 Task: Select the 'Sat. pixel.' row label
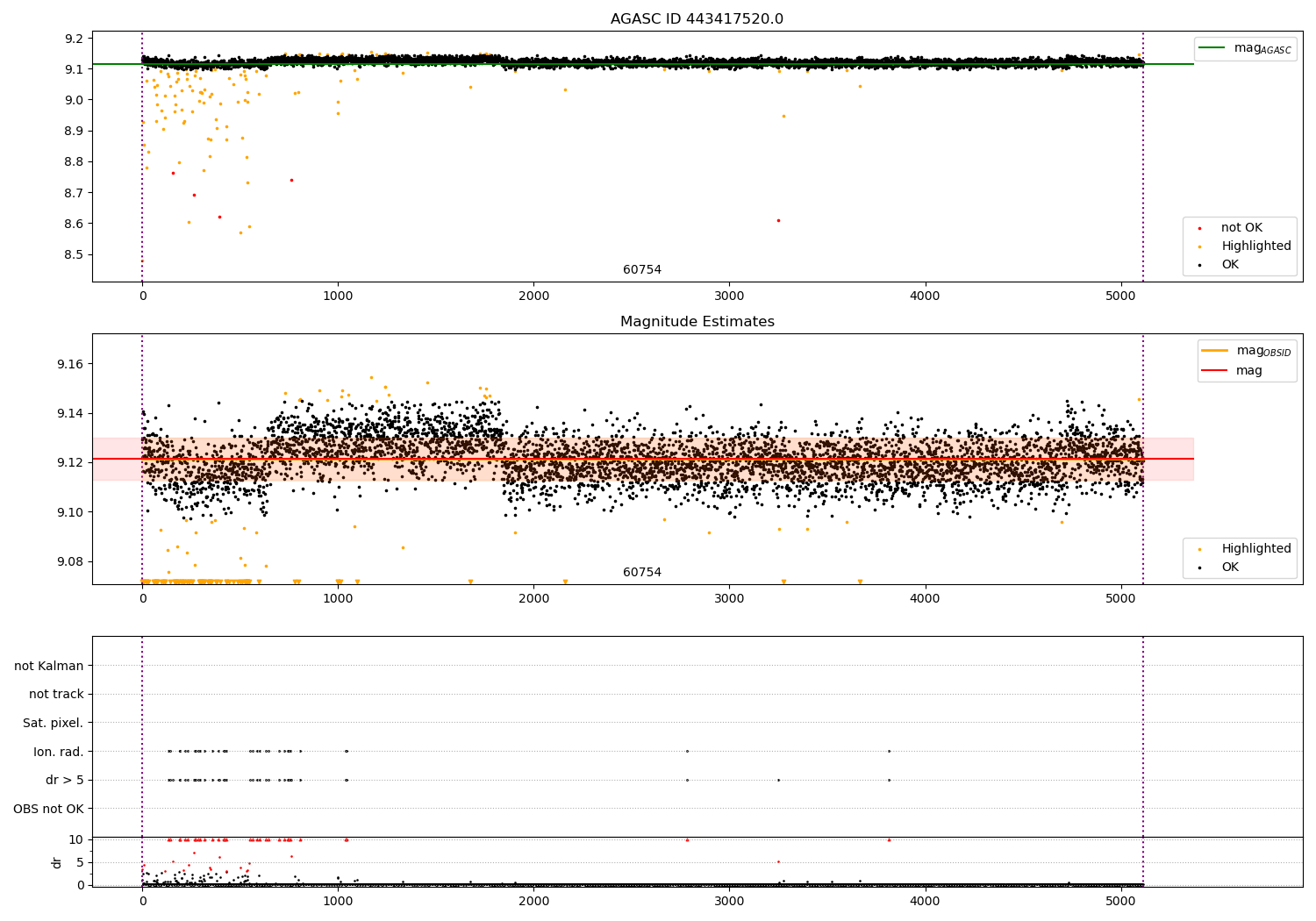coord(54,724)
